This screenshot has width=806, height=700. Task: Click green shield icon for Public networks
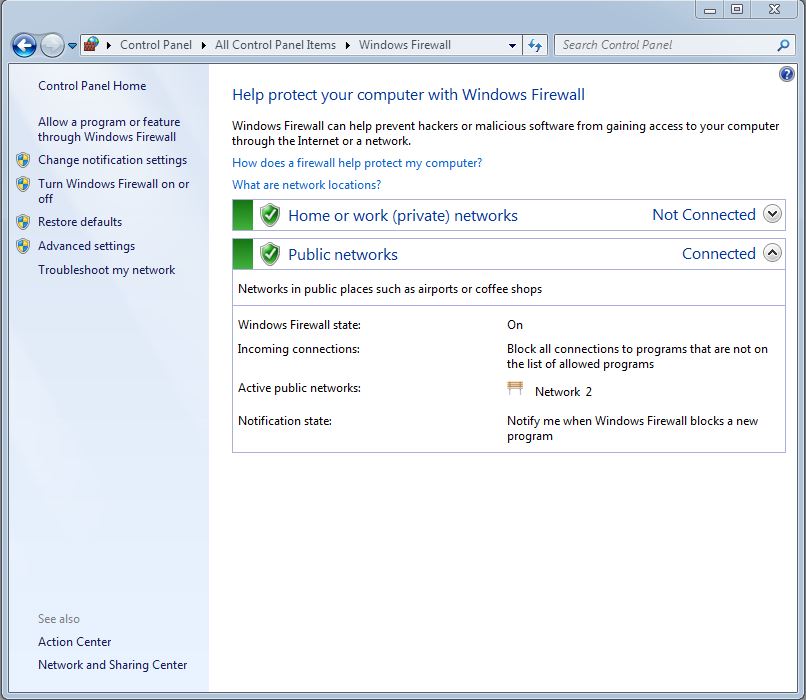(x=270, y=254)
